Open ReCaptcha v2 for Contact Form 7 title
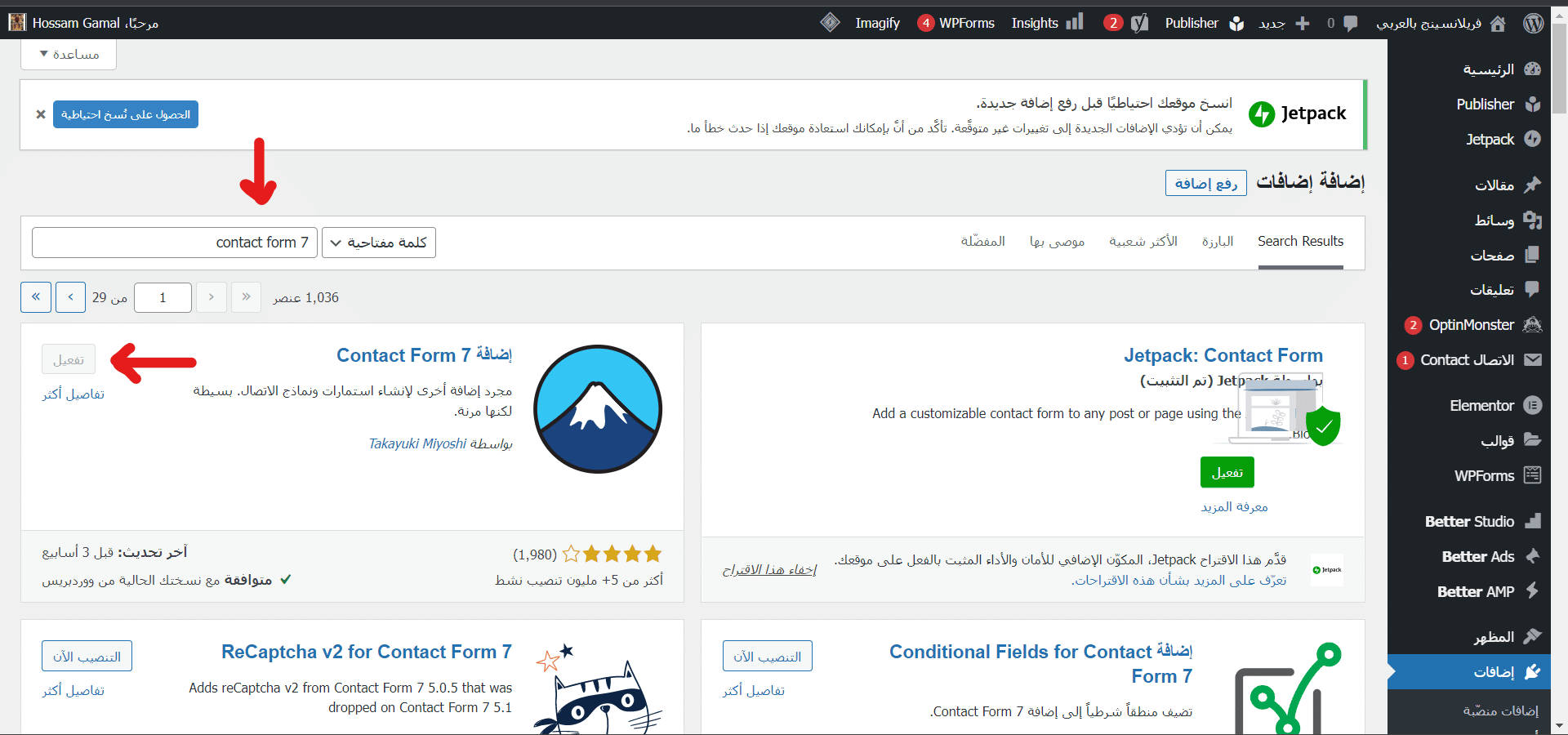 (367, 652)
